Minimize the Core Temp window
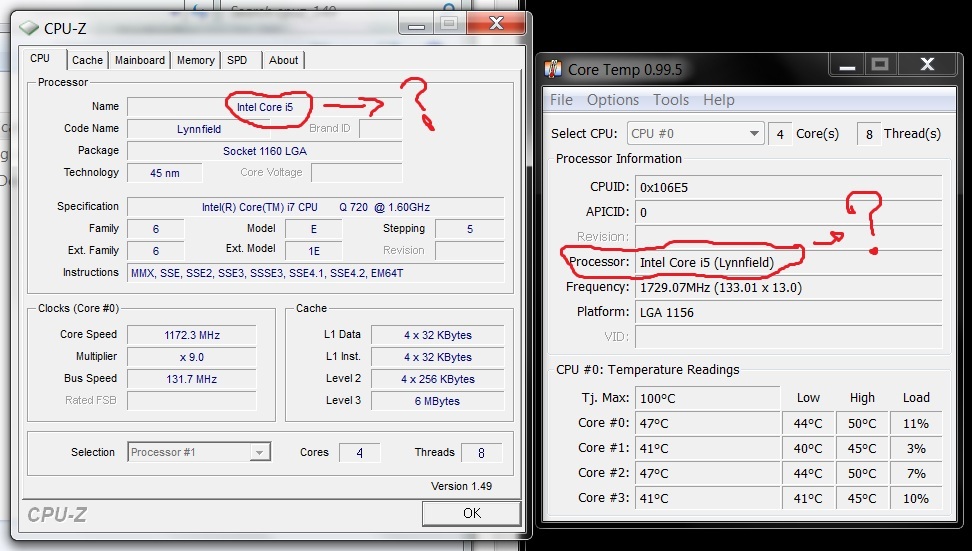The image size is (972, 551). [847, 65]
